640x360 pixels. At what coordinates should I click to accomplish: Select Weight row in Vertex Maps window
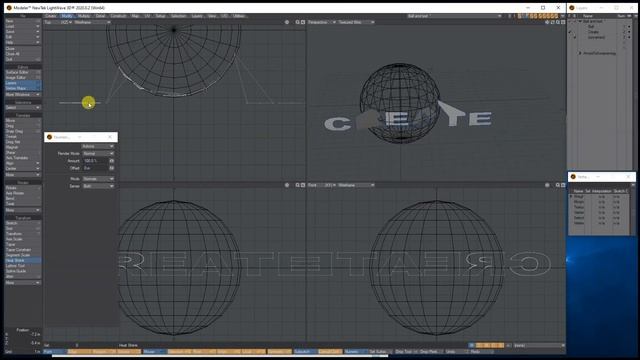click(599, 196)
